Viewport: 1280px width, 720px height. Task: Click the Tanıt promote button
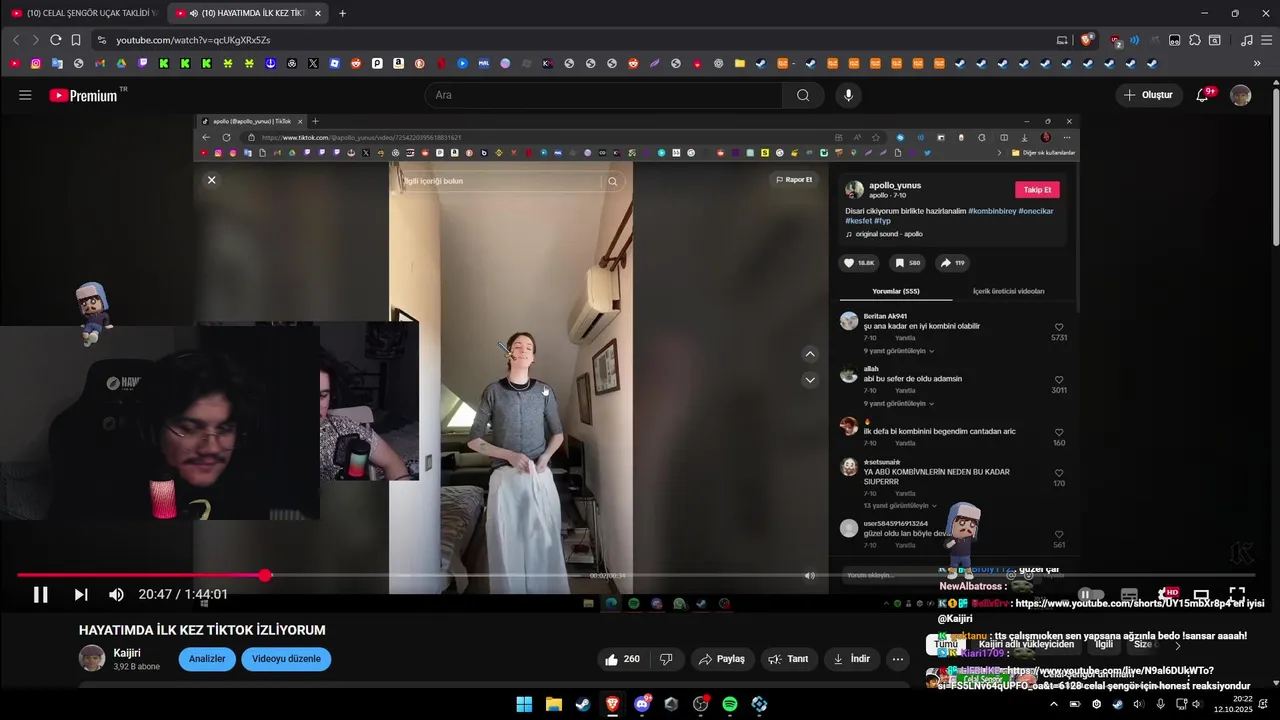pyautogui.click(x=789, y=659)
